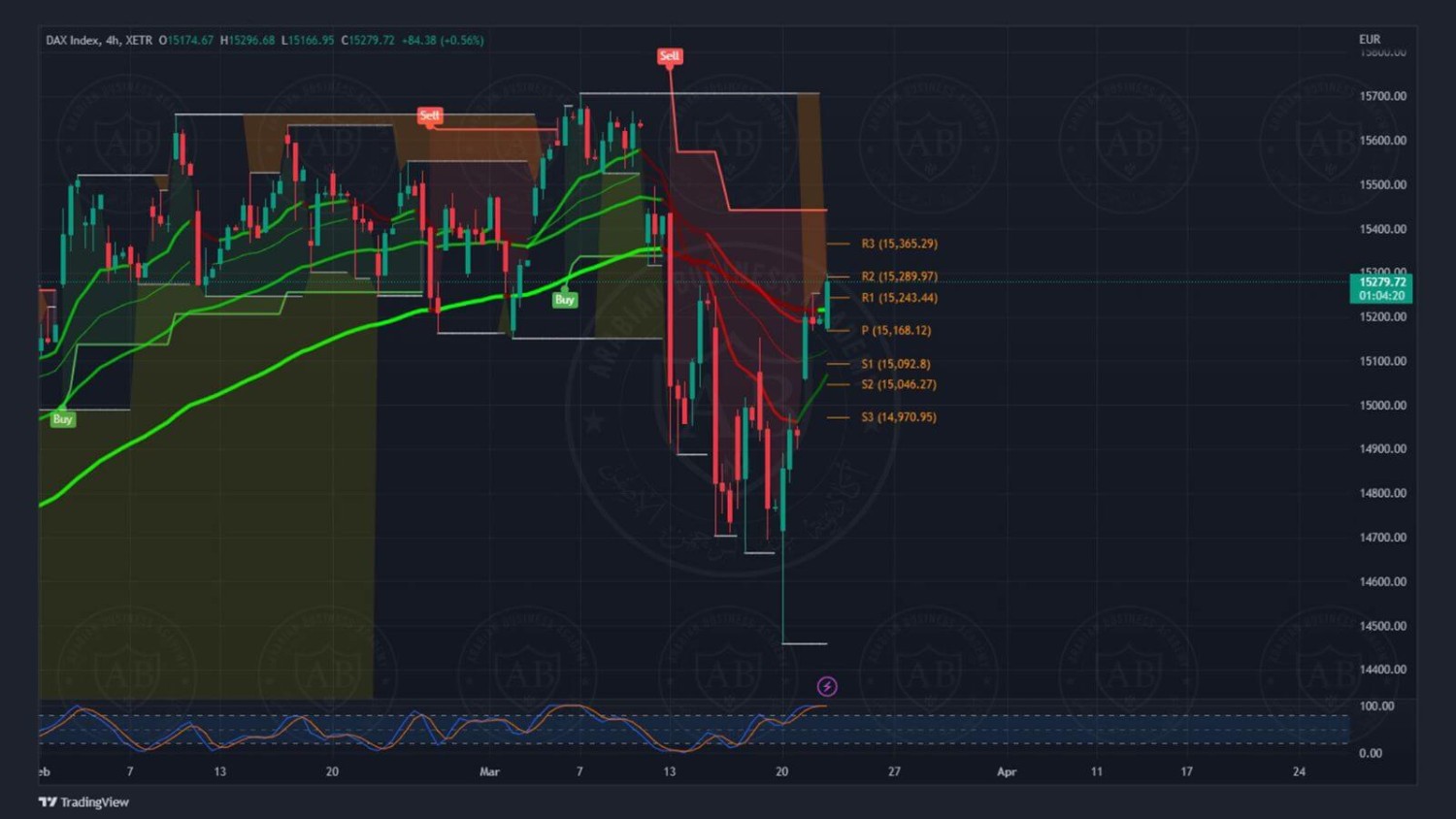Viewport: 1456px width, 819px height.
Task: Click the late-February Sell signal label
Action: coord(429,115)
